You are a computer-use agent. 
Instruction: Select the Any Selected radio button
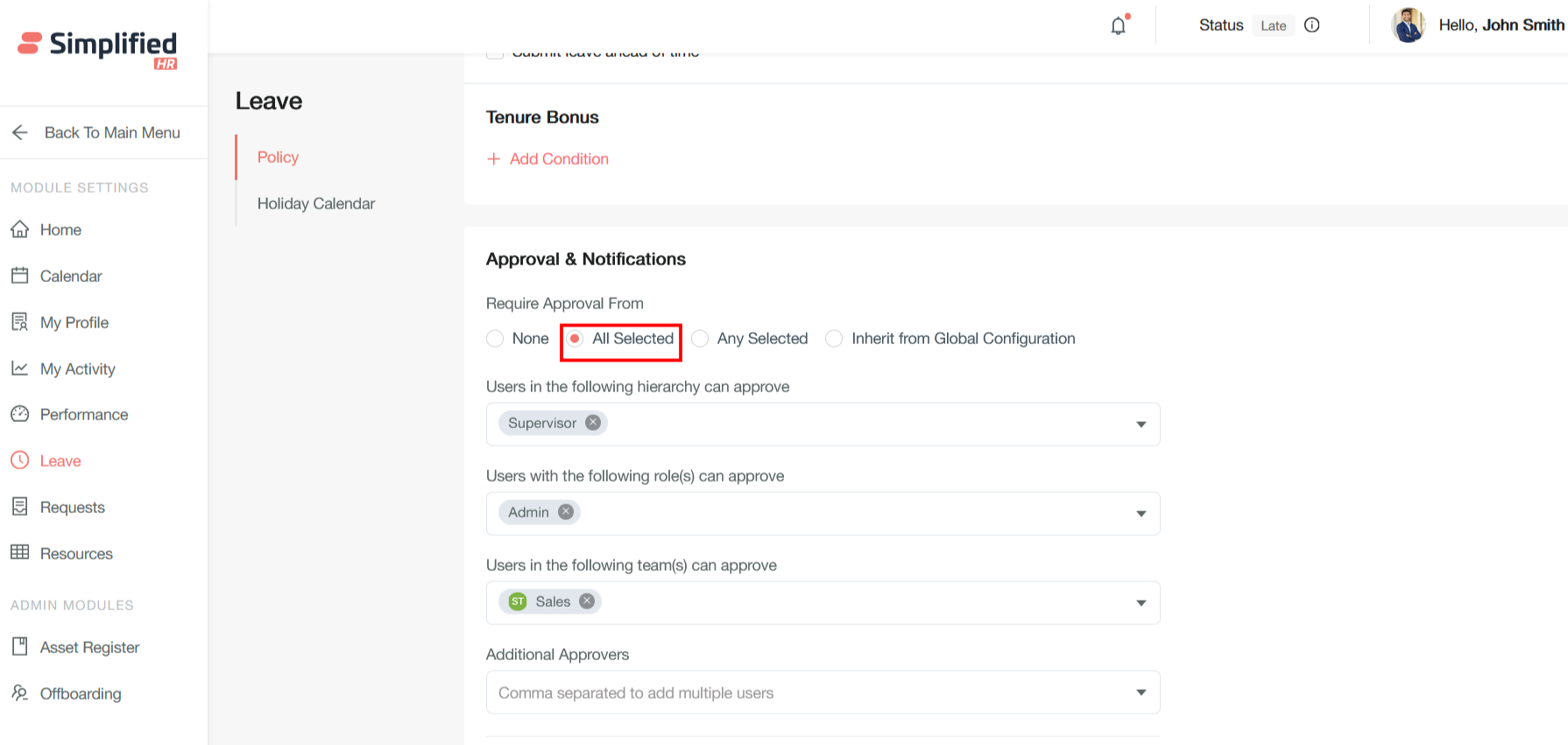pos(700,339)
